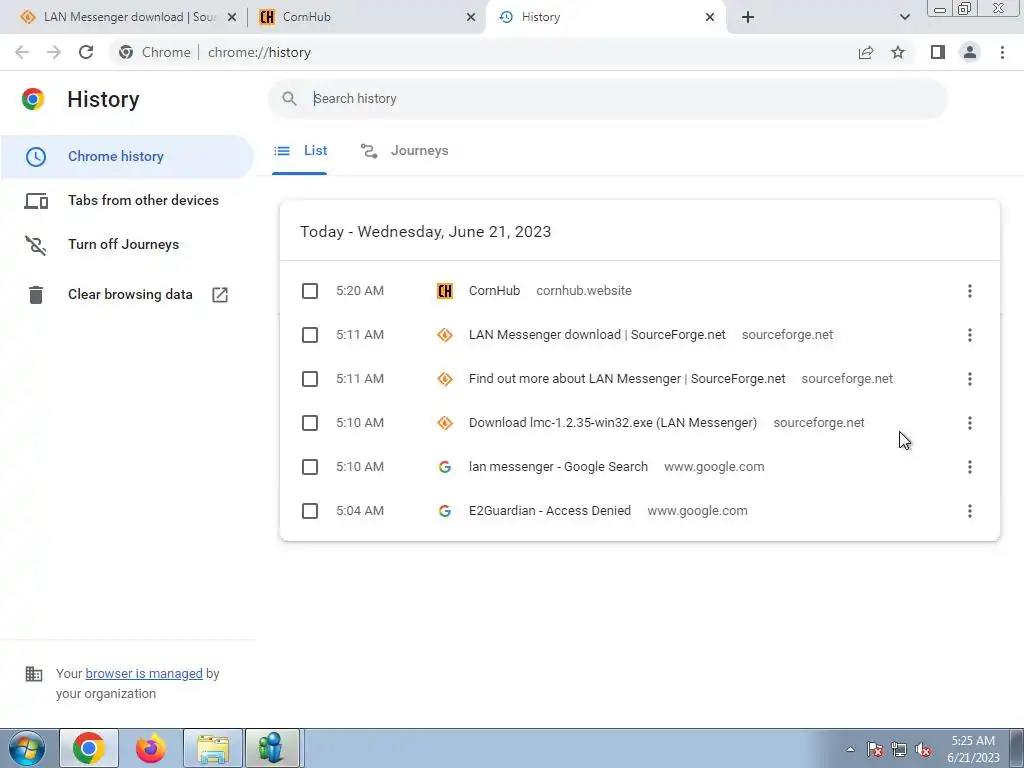The image size is (1024, 768).
Task: Select Chrome history in the sidebar
Action: (127, 157)
